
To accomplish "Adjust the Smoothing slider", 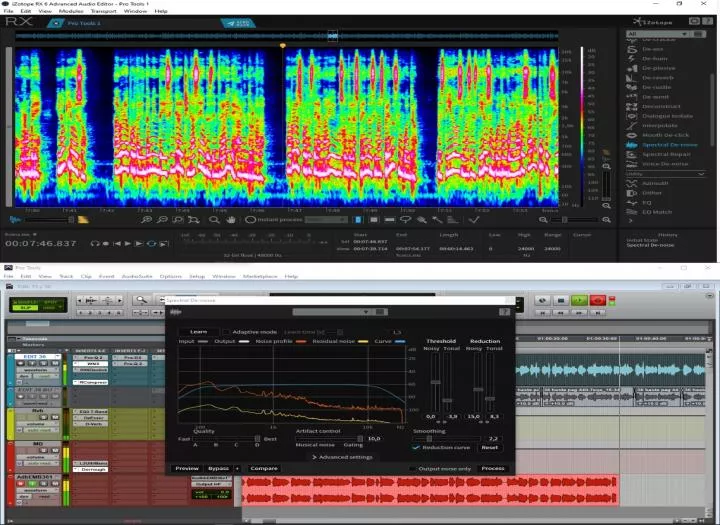I will tap(448, 439).
